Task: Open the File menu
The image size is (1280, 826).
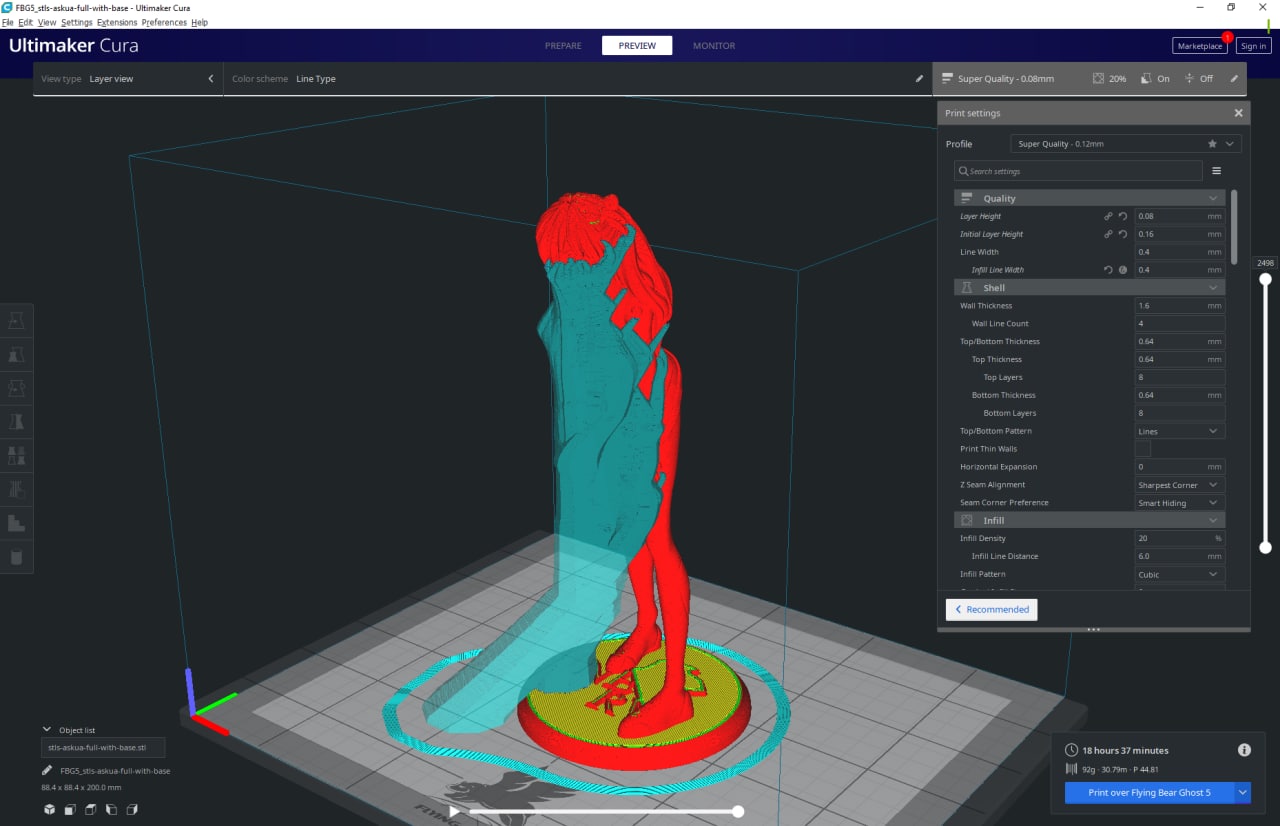Action: click(x=8, y=22)
